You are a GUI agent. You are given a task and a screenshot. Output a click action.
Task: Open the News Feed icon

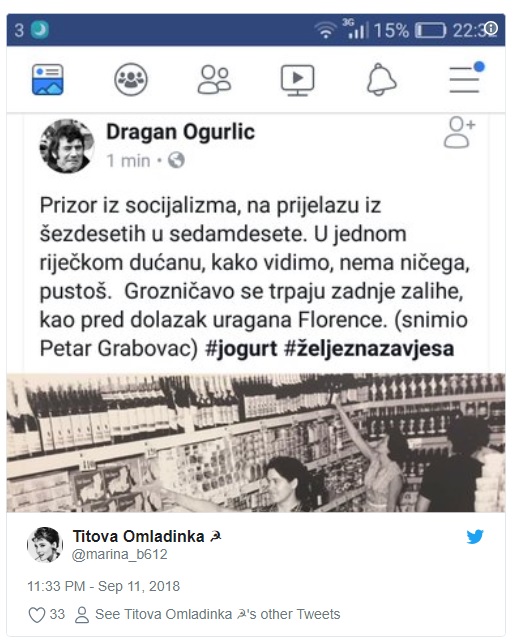tap(48, 79)
